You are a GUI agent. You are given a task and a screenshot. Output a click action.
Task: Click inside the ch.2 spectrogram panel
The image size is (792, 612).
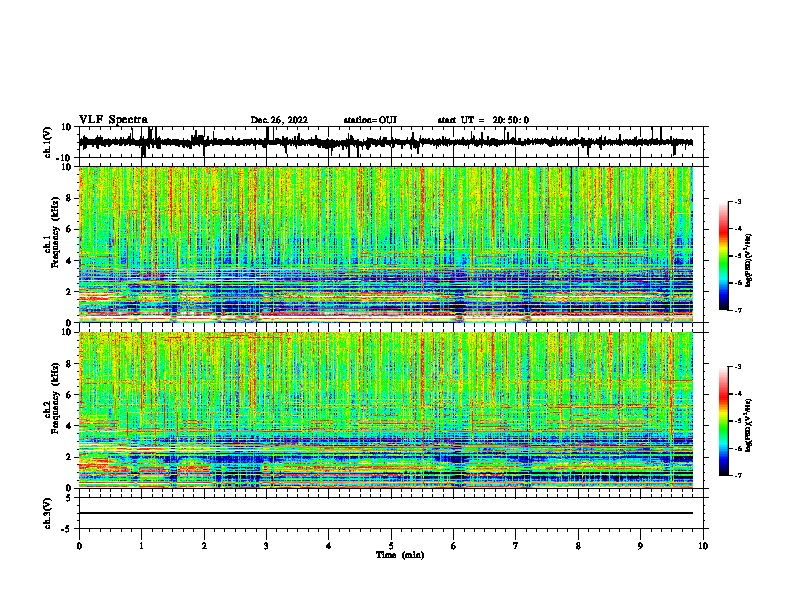click(x=385, y=410)
